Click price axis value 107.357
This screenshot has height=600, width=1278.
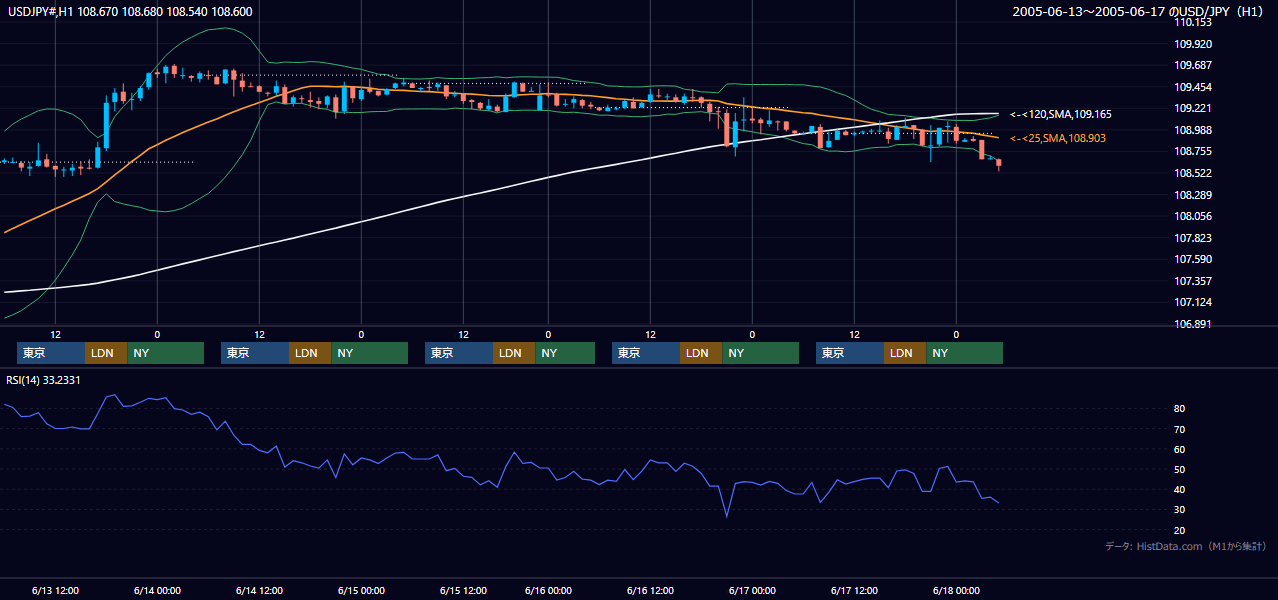(1193, 281)
